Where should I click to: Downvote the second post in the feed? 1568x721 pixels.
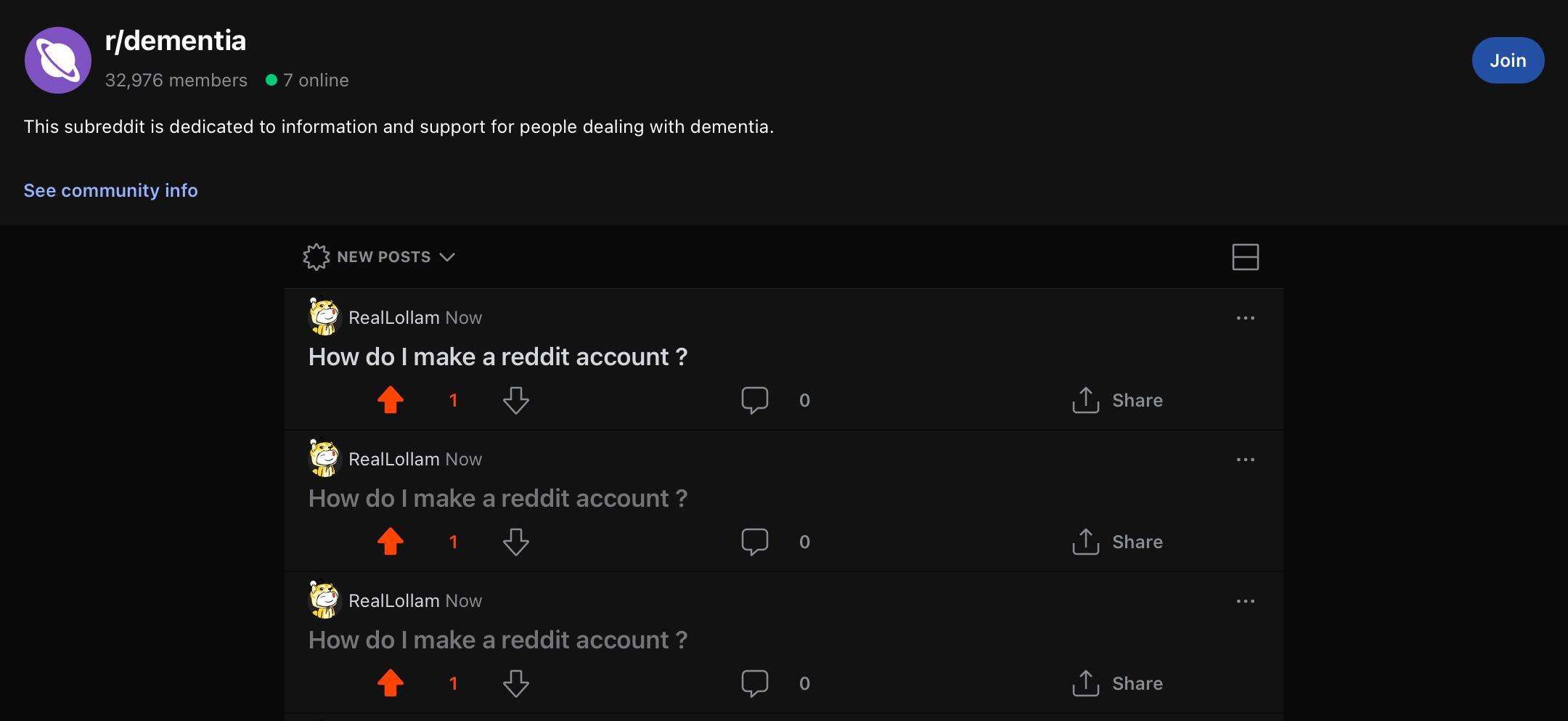[x=516, y=541]
